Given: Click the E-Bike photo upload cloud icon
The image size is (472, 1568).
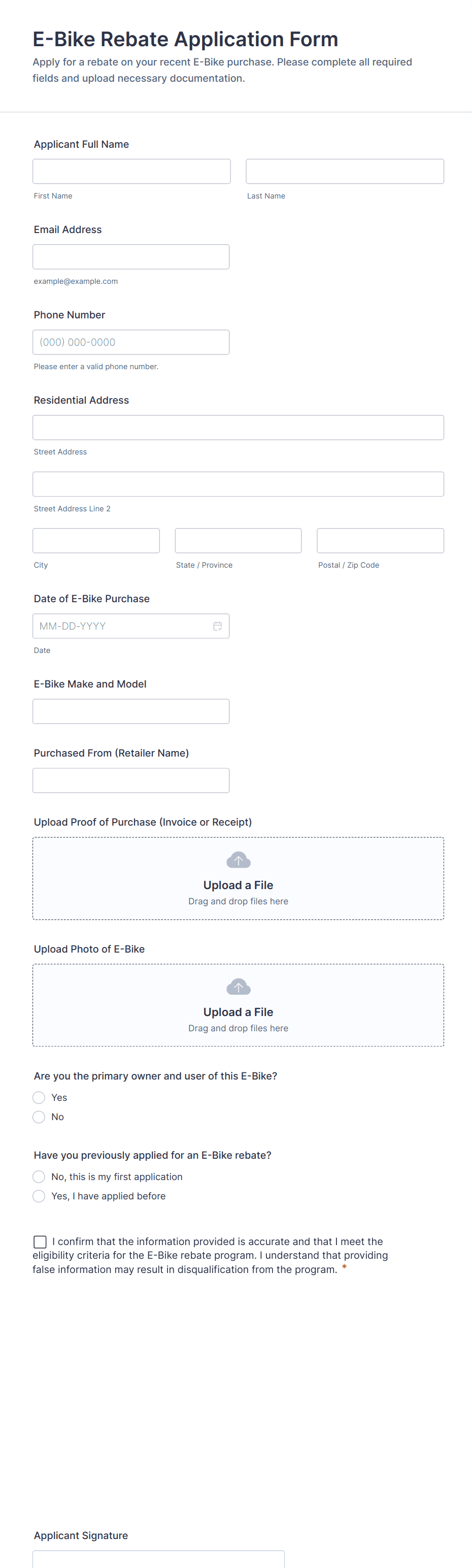Looking at the screenshot, I should pos(239,987).
